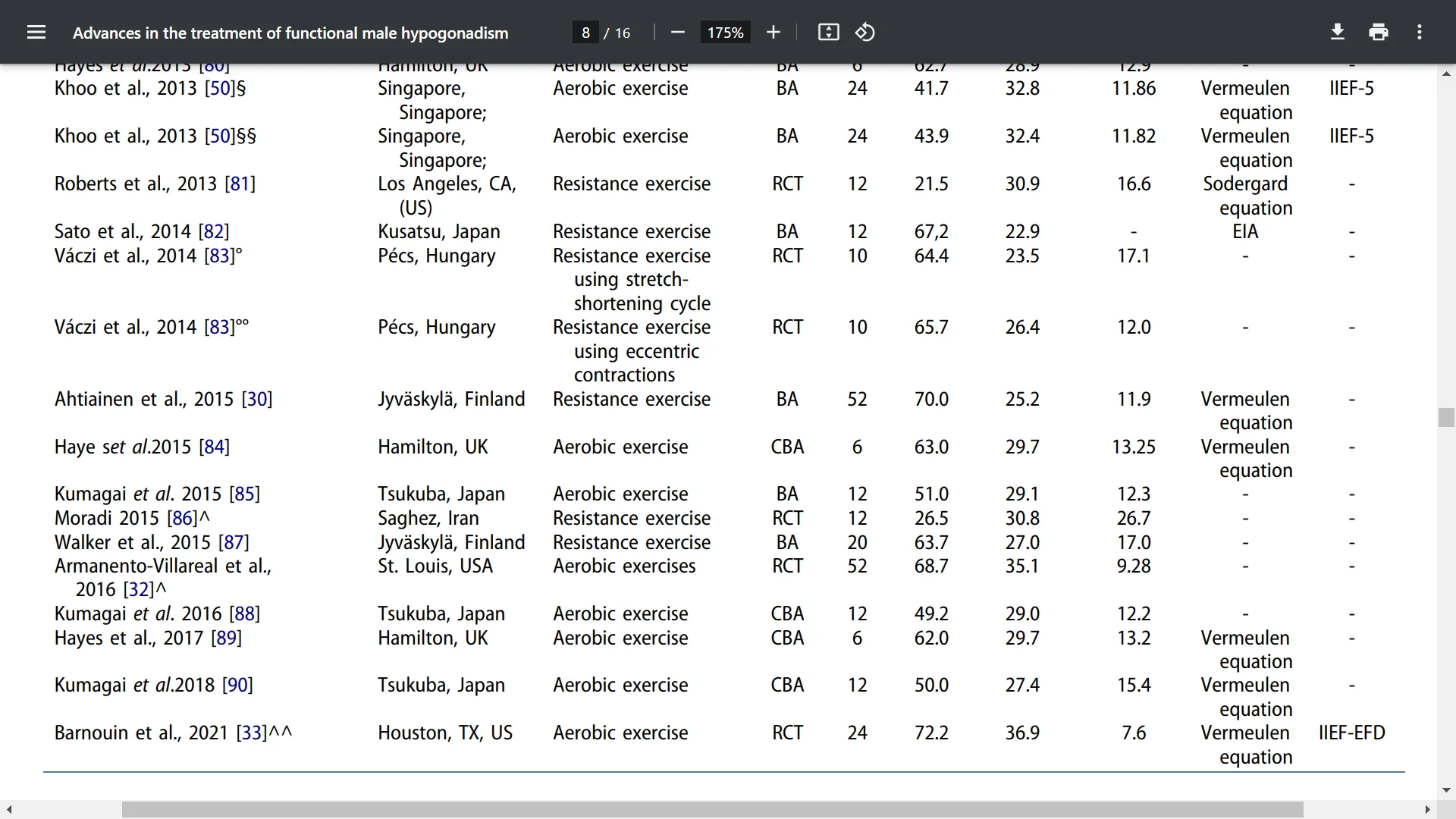
Task: Open reference [87] for Walker et al.
Action: point(234,543)
